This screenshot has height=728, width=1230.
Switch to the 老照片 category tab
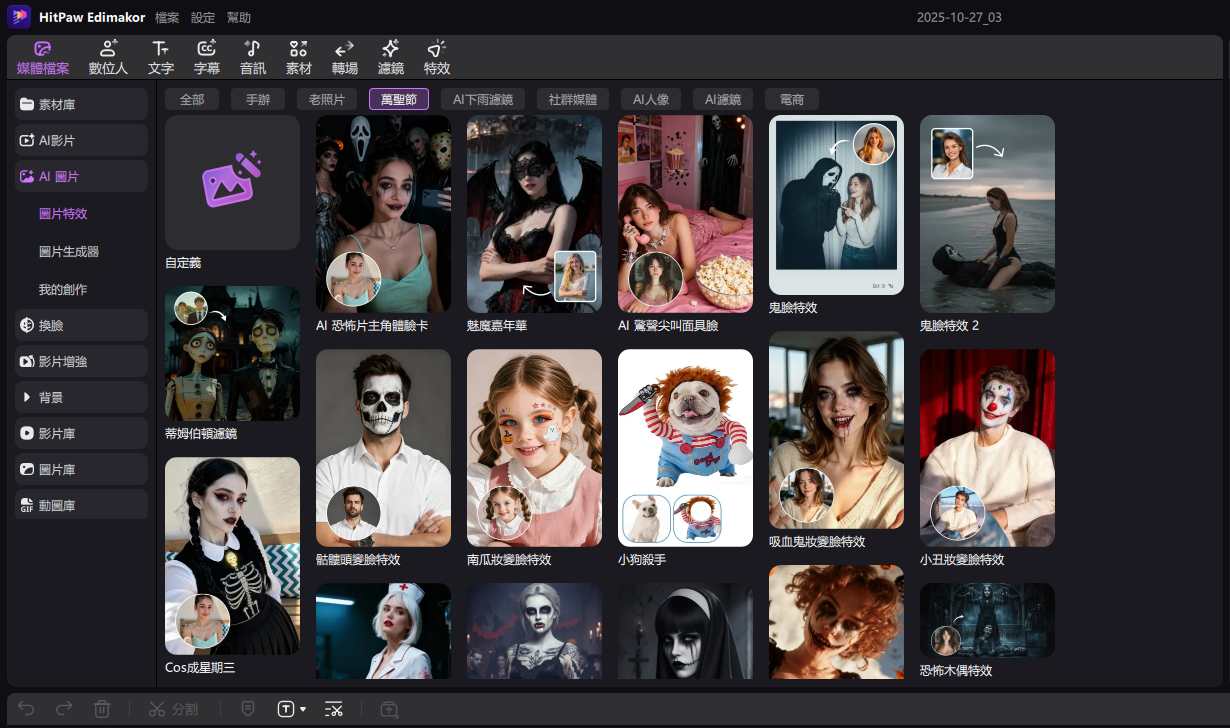point(326,99)
